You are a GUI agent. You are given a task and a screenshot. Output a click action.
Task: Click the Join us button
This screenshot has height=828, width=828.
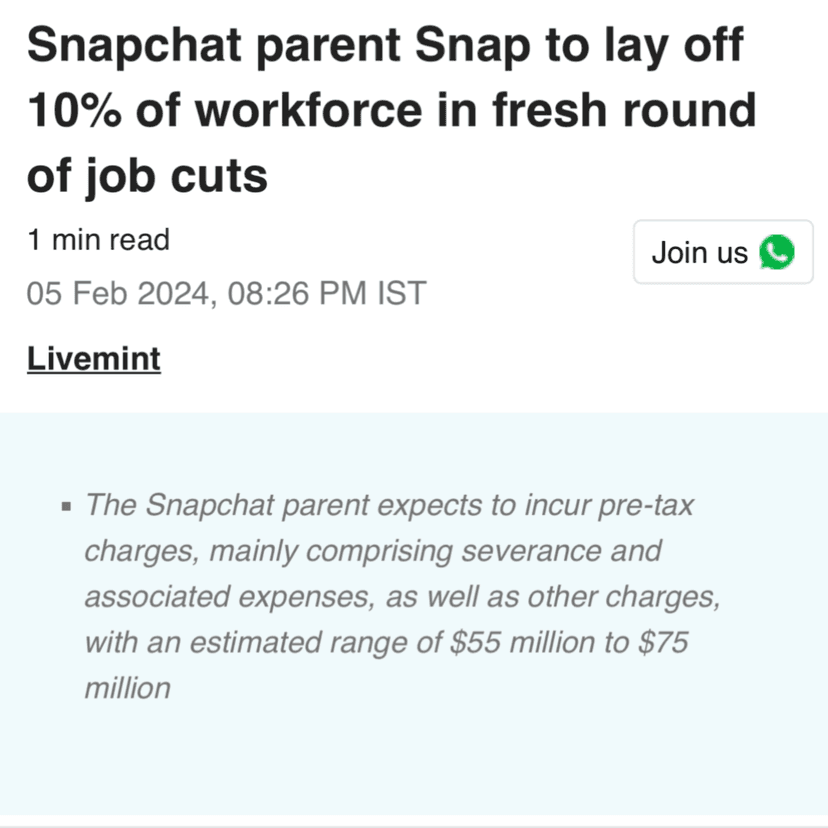[722, 252]
